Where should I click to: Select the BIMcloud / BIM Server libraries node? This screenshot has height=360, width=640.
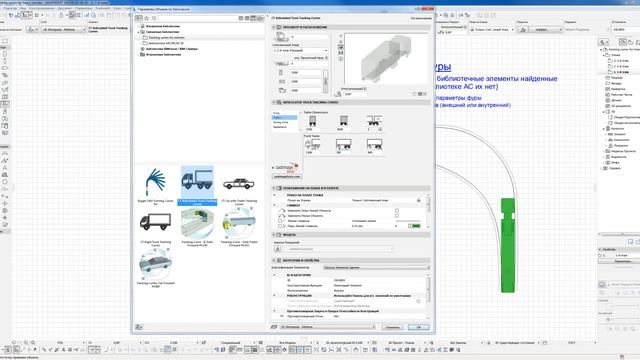169,49
